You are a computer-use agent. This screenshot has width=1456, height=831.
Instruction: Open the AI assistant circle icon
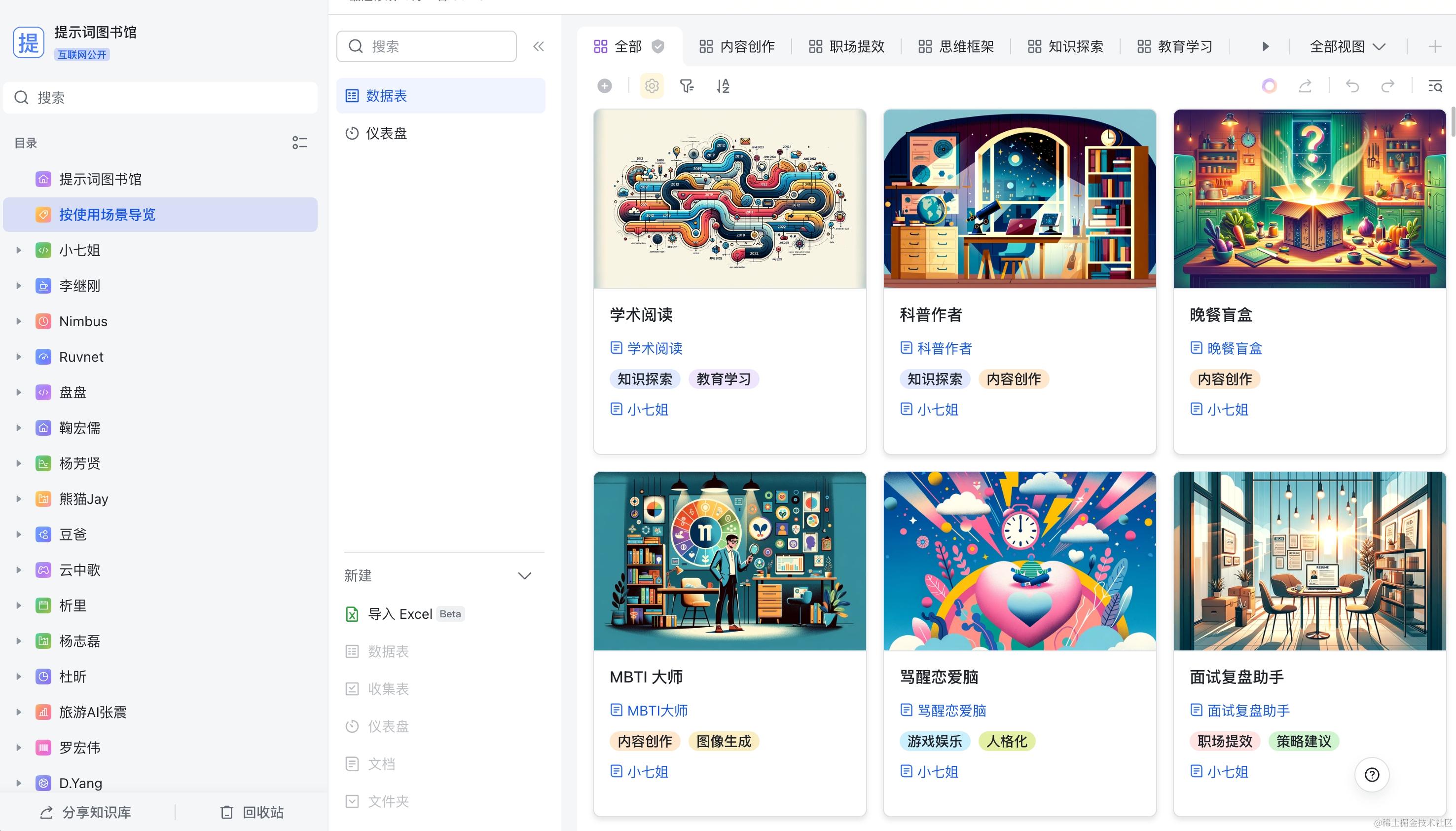pos(1269,85)
